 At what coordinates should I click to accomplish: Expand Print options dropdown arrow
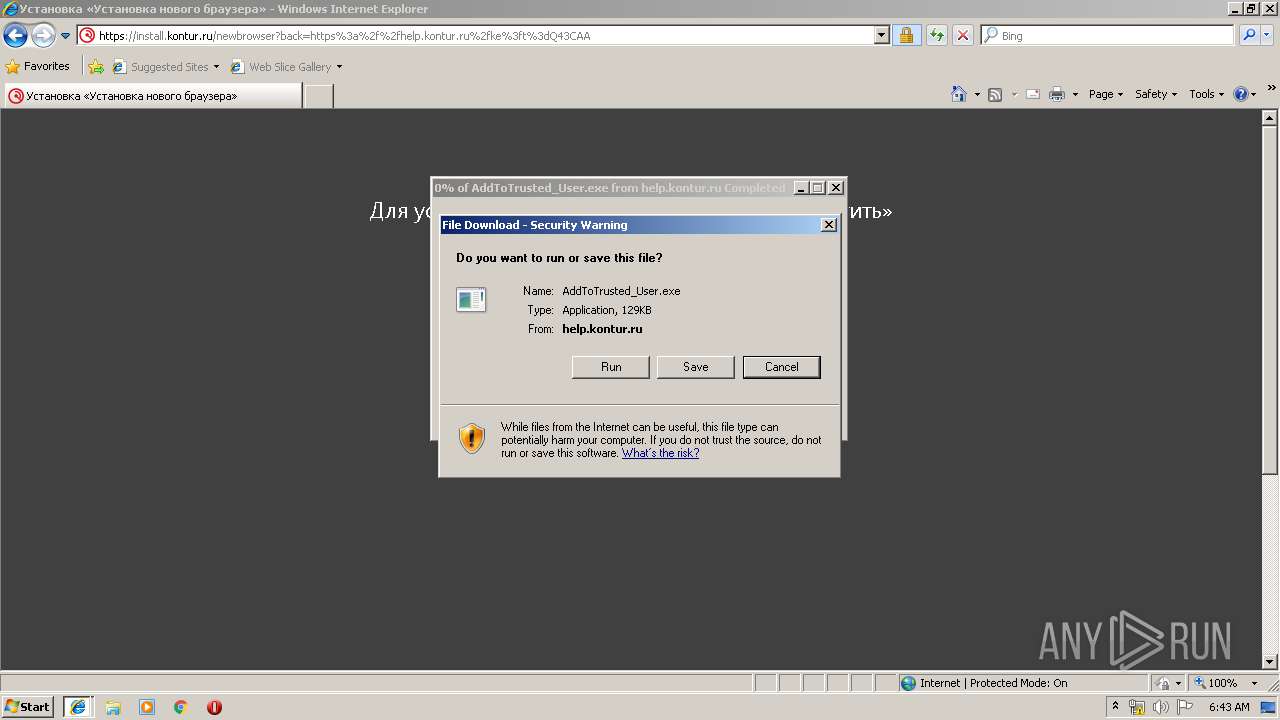(1075, 94)
